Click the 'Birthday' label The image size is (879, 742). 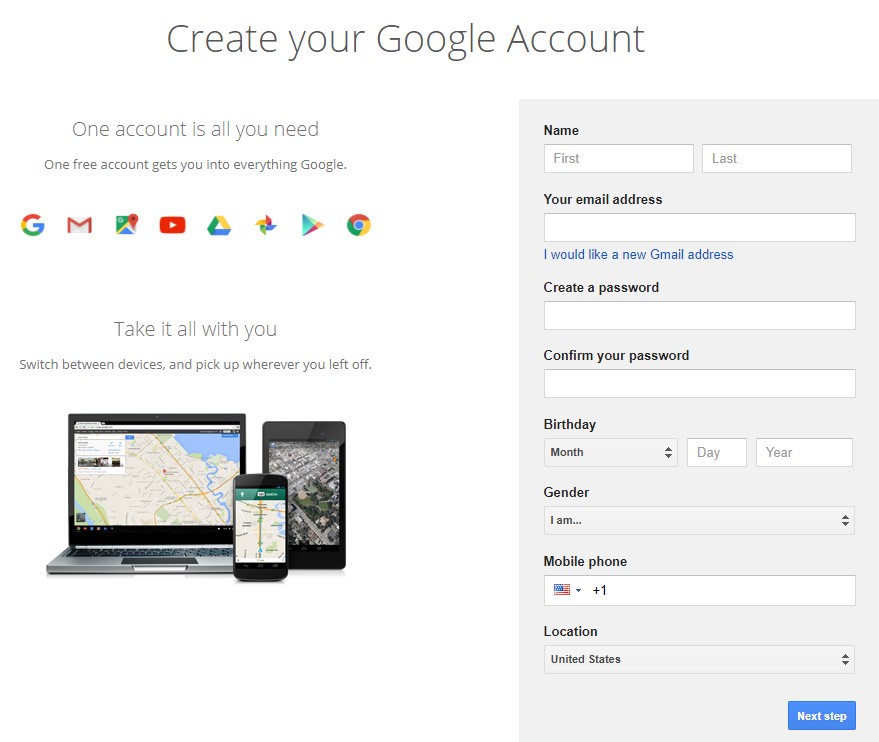(570, 424)
